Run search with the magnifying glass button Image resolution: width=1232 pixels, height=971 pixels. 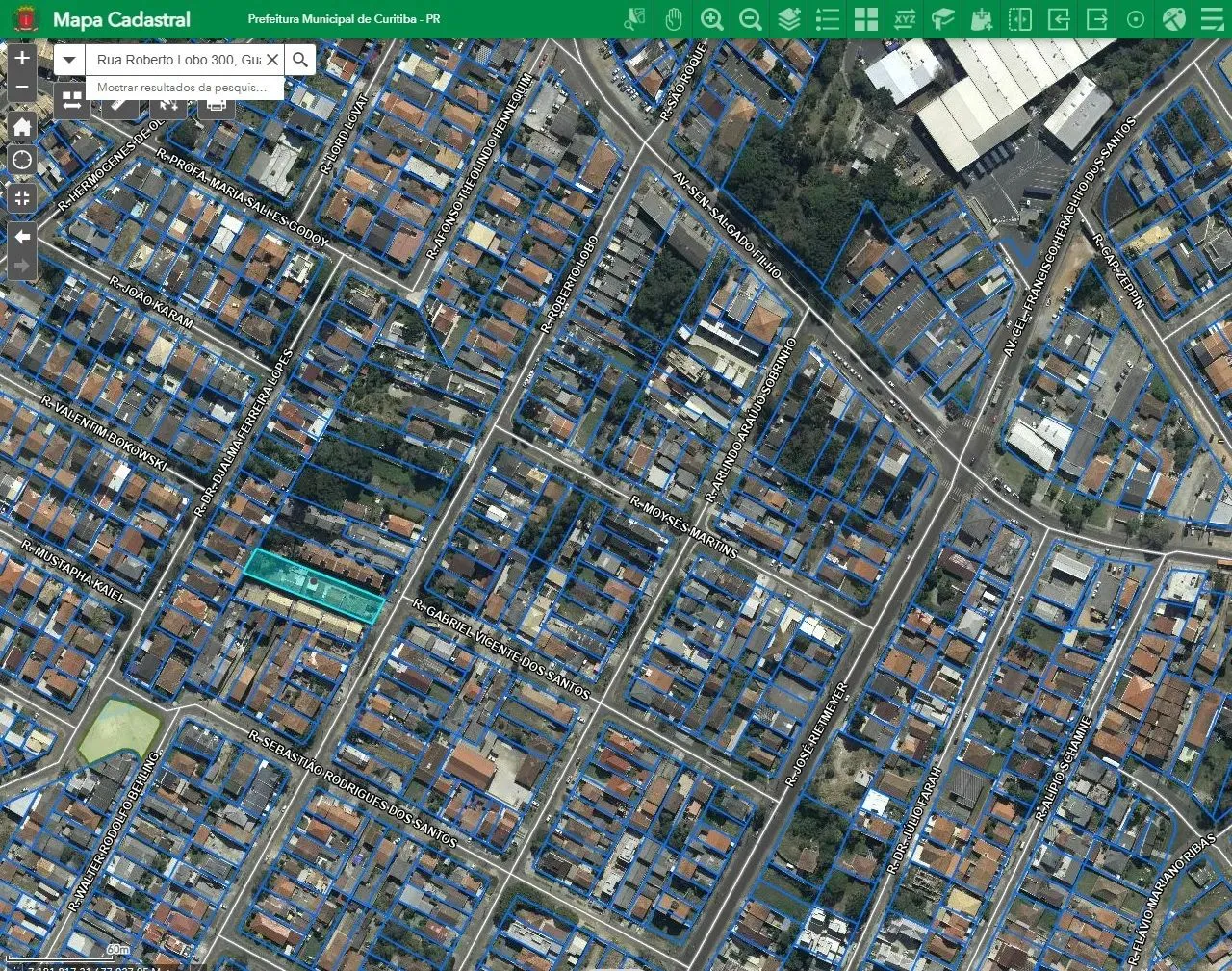click(x=300, y=60)
